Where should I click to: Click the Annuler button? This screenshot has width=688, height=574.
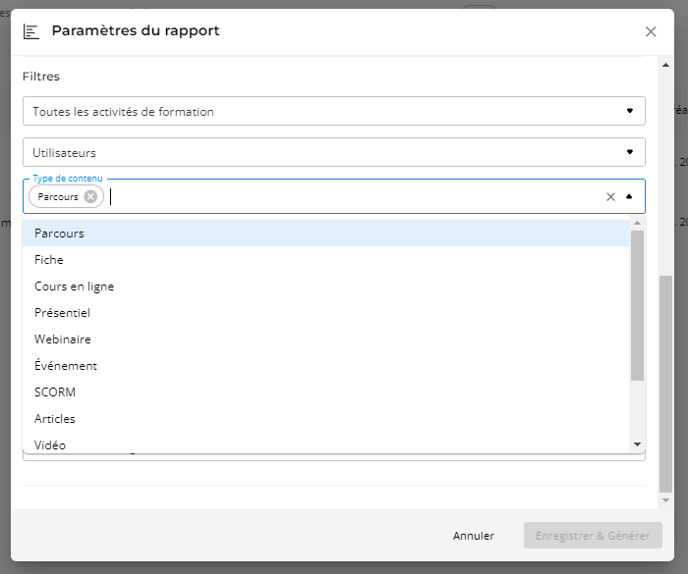473,536
